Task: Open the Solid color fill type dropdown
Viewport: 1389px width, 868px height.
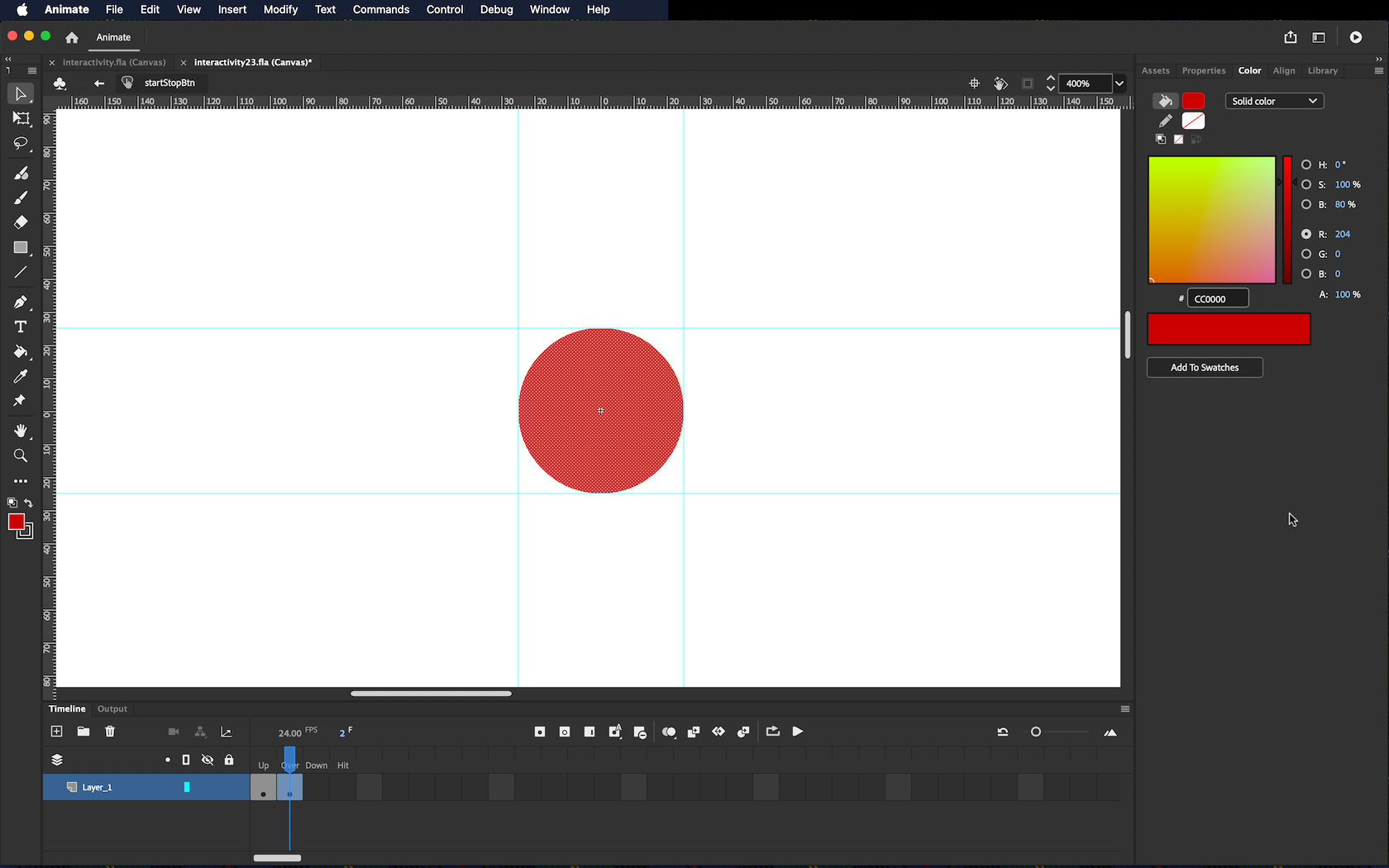Action: 1274,101
